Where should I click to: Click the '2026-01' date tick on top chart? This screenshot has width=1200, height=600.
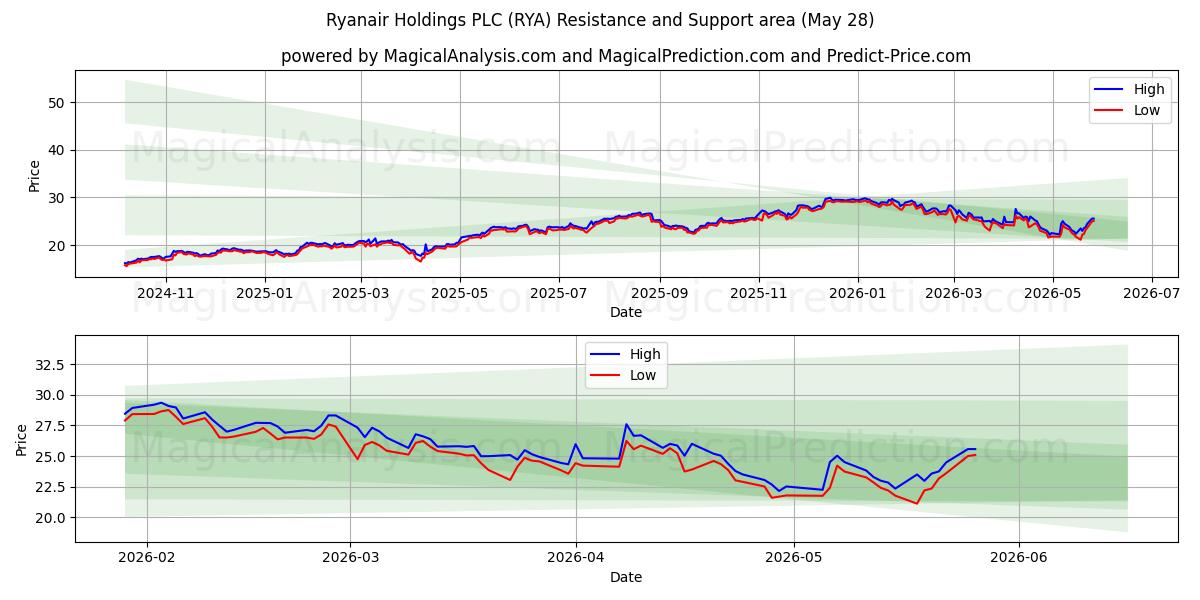(858, 293)
